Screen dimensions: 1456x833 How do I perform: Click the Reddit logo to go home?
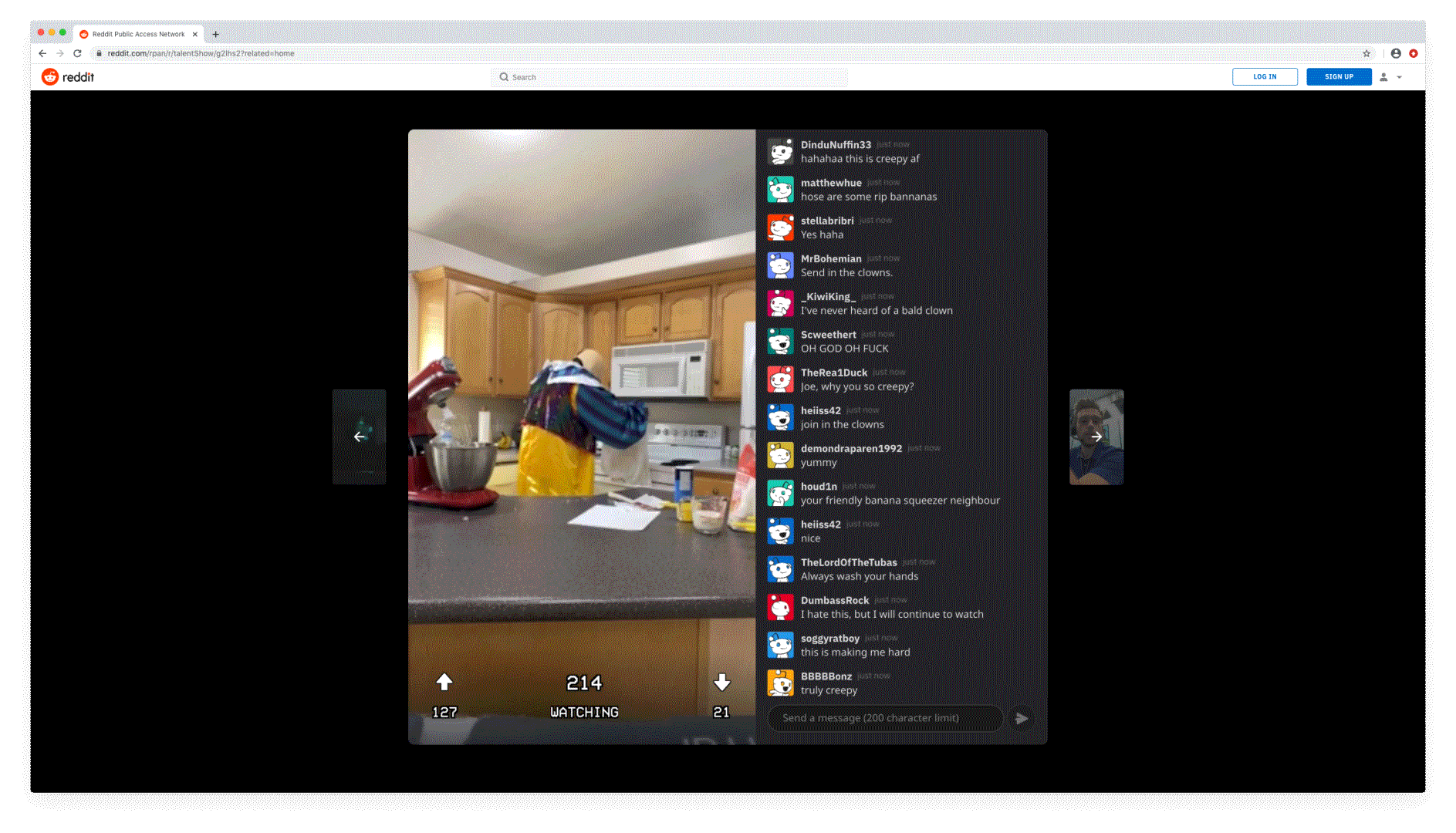(x=68, y=77)
